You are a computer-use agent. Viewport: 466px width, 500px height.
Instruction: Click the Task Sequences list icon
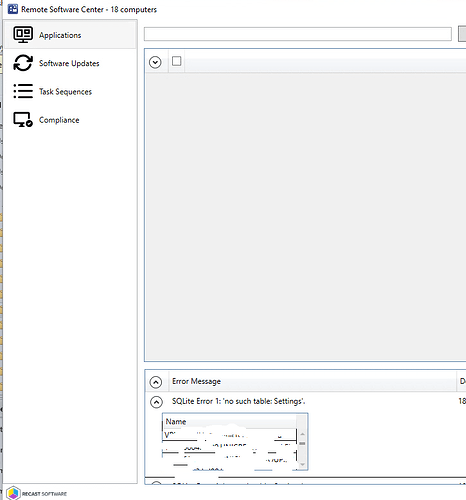pos(23,91)
